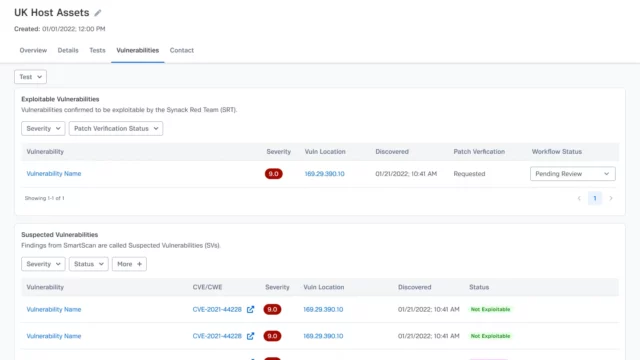Open first CVE-2021-44228 link

[217, 309]
